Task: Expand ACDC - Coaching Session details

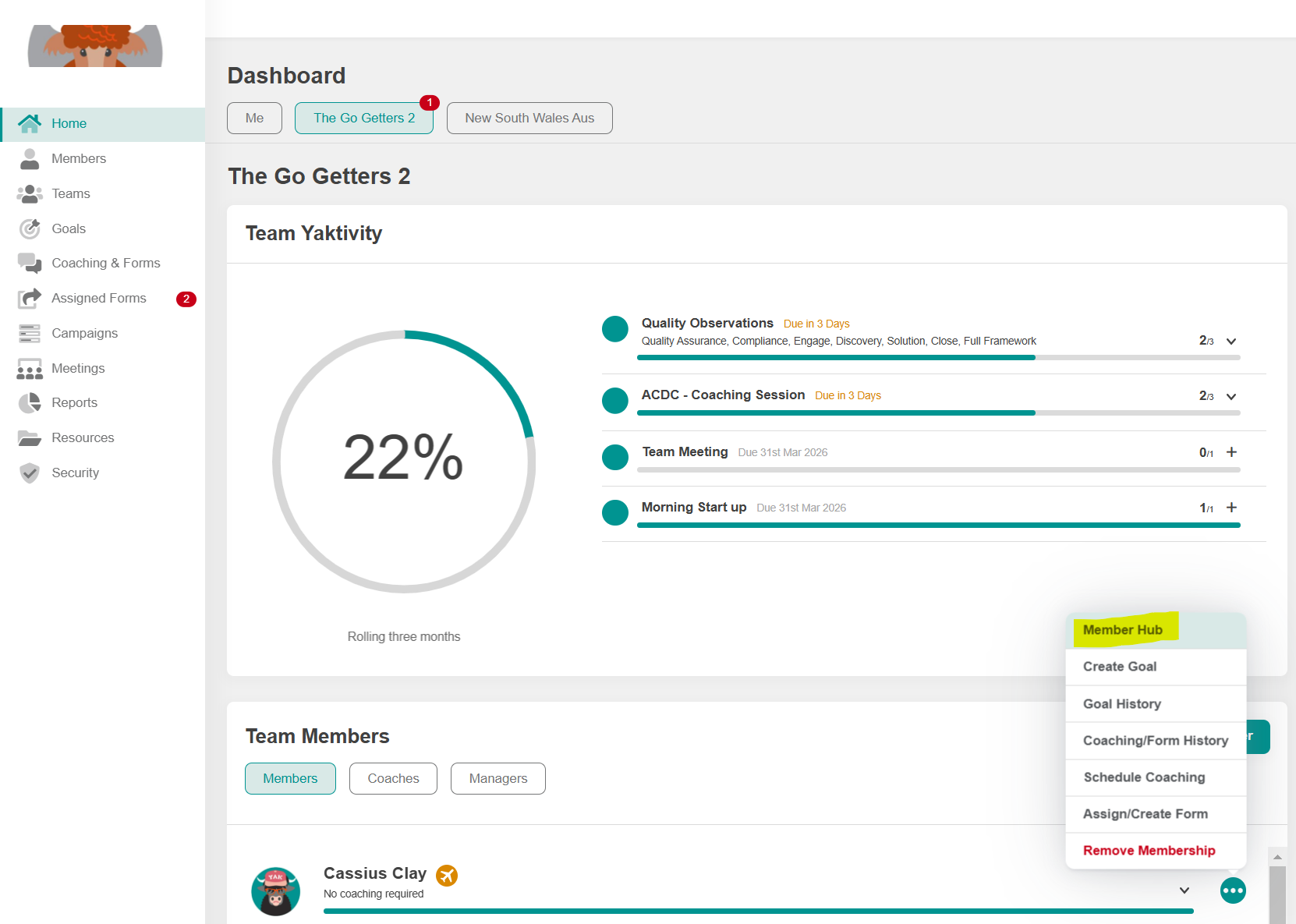Action: coord(1231,397)
